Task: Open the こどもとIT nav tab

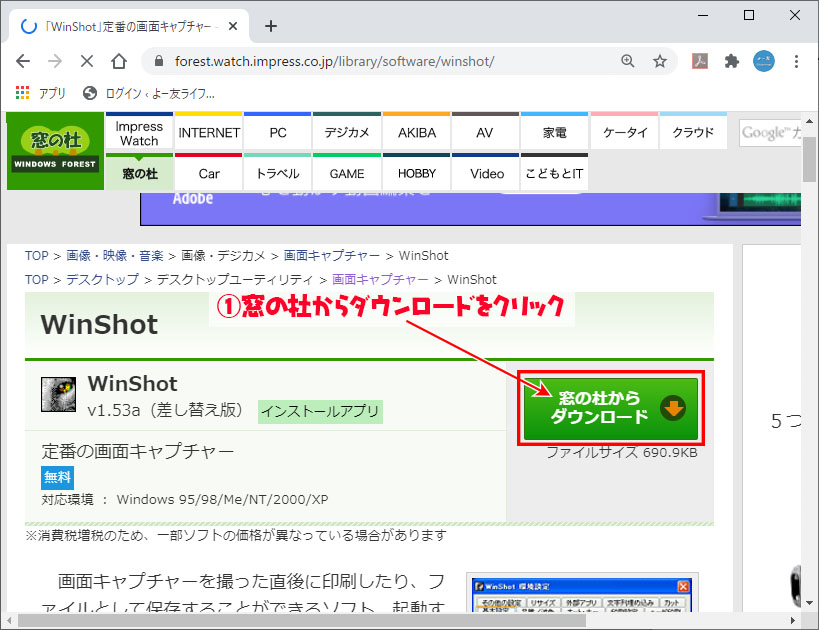Action: (554, 172)
